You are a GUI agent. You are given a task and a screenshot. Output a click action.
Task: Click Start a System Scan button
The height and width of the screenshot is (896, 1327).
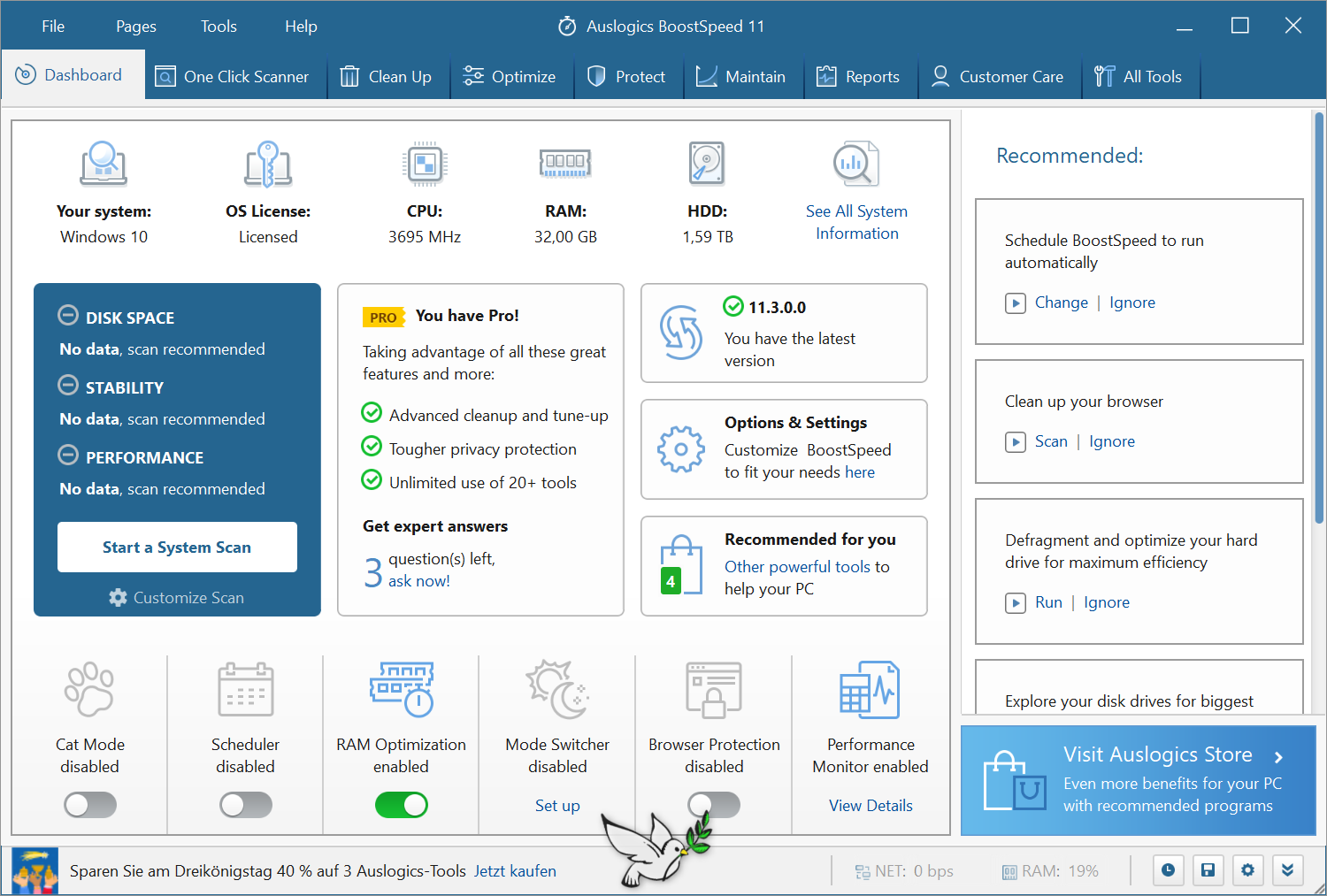177,548
